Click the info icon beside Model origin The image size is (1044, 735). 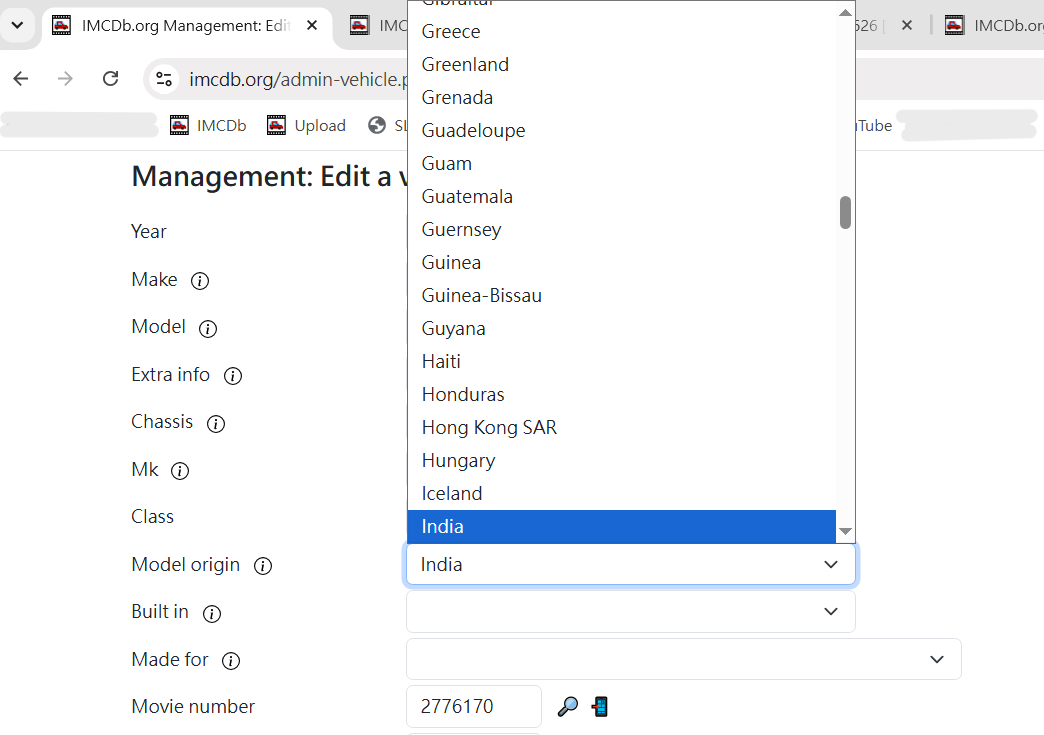[x=263, y=566]
